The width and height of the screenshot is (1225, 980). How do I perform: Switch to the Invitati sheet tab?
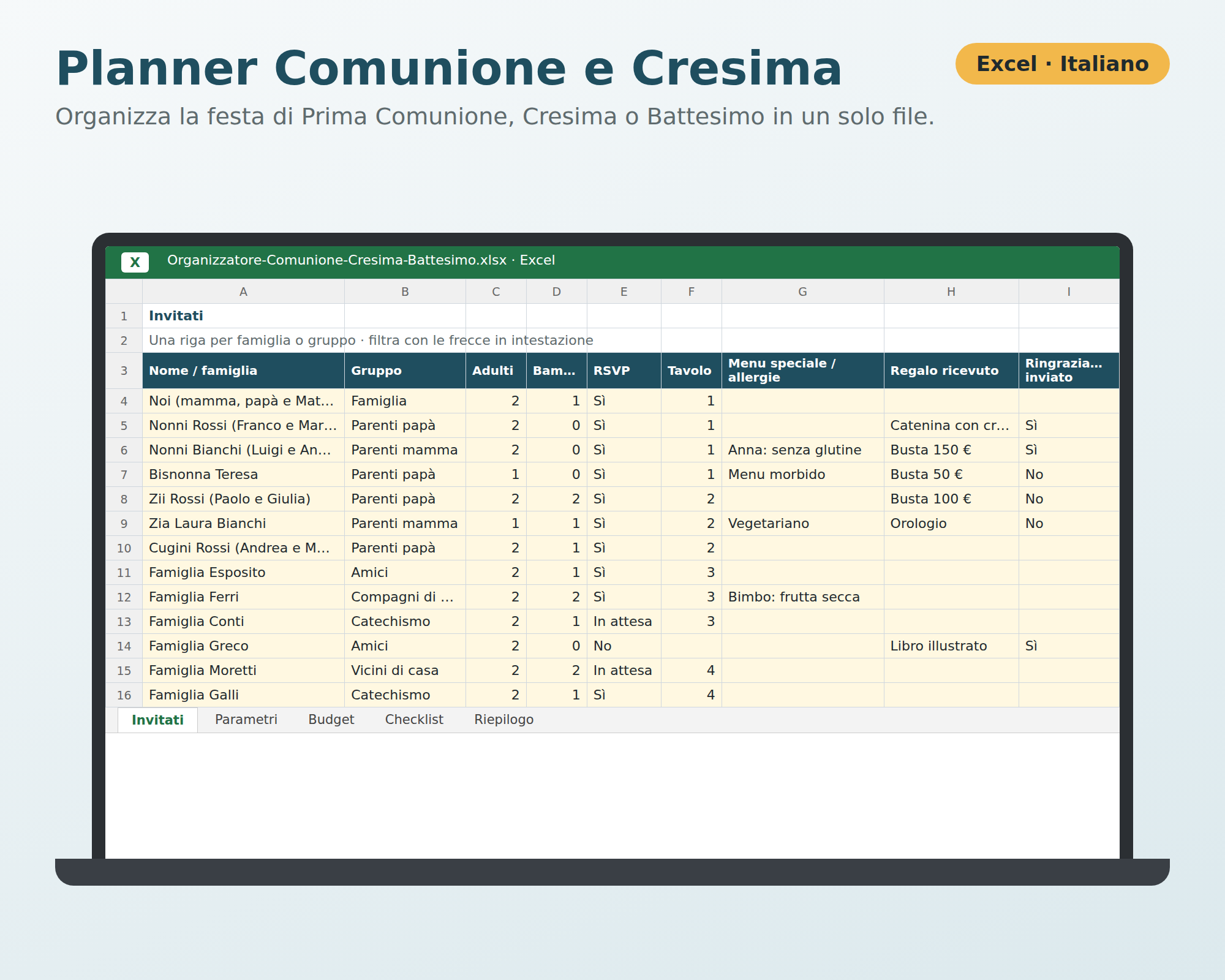[x=157, y=720]
